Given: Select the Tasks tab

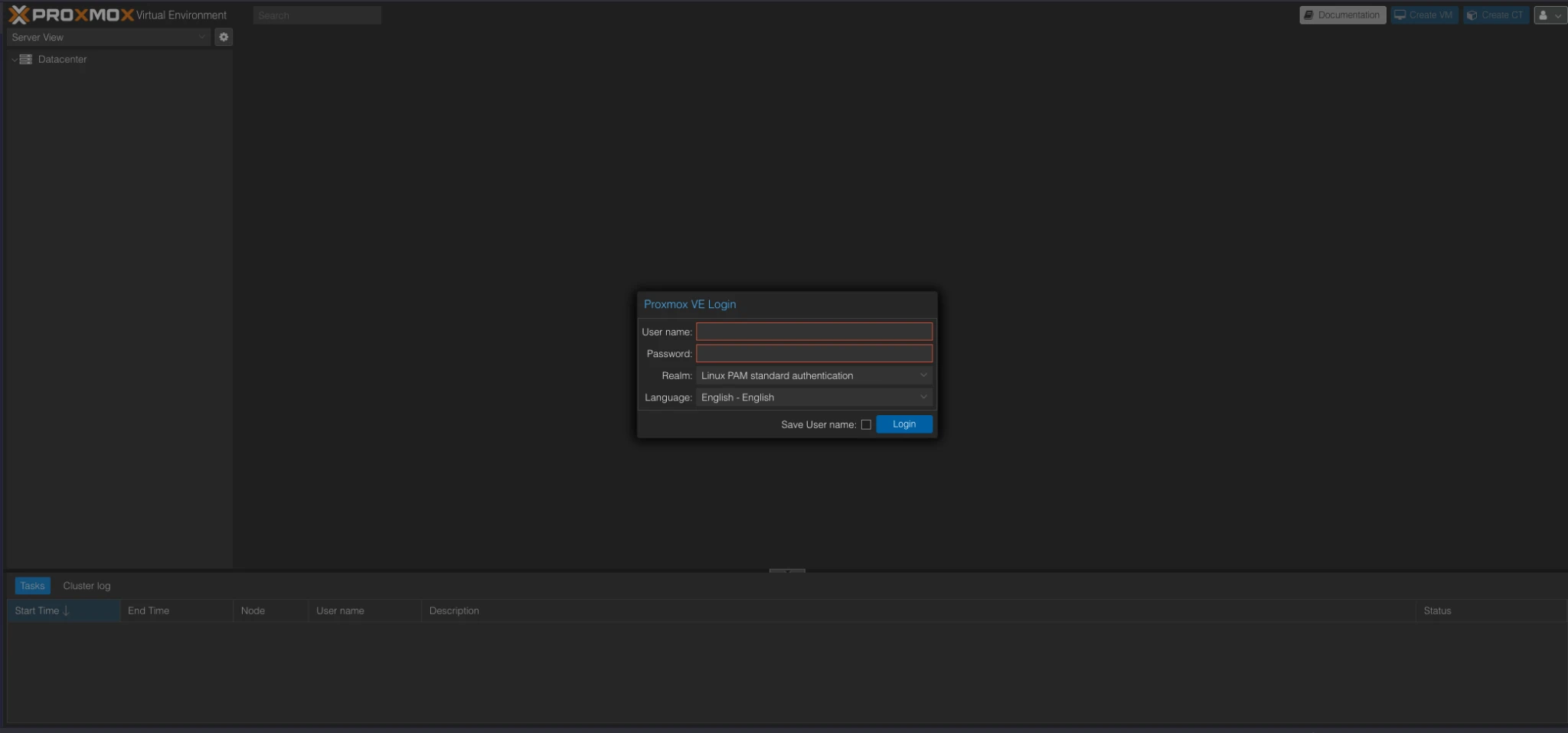Looking at the screenshot, I should click(32, 586).
